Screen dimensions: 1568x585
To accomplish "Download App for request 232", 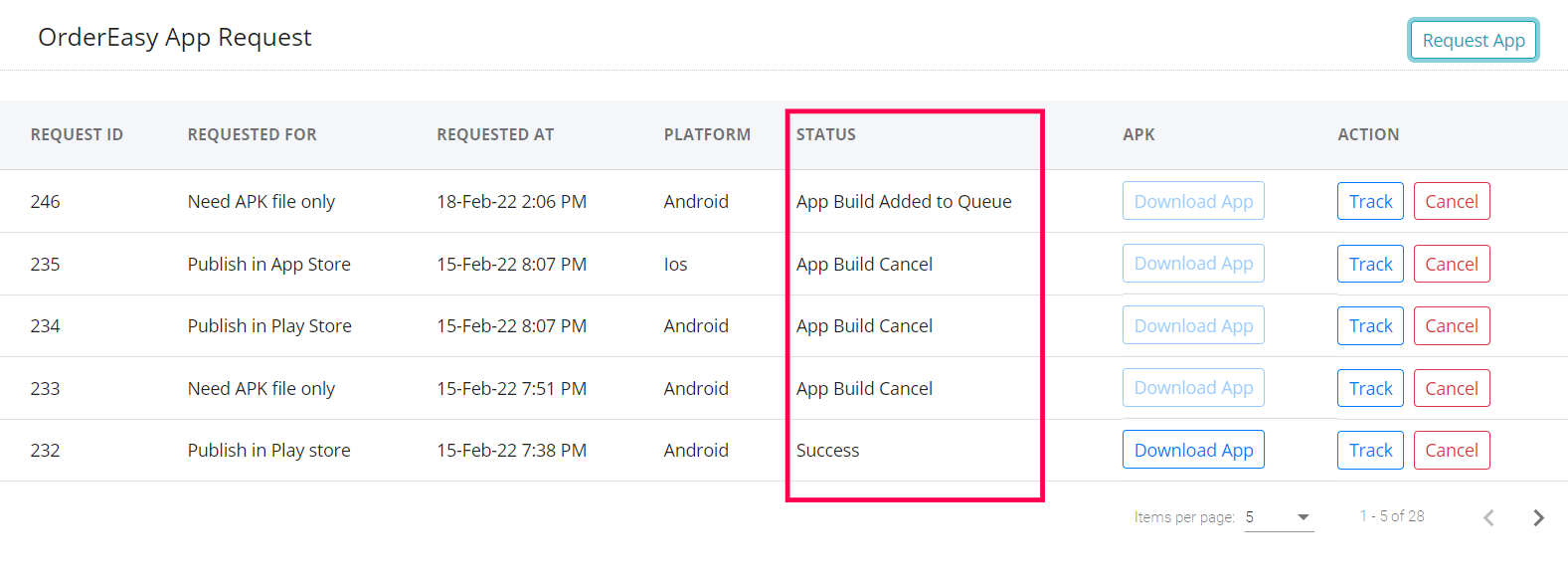I will tap(1193, 450).
